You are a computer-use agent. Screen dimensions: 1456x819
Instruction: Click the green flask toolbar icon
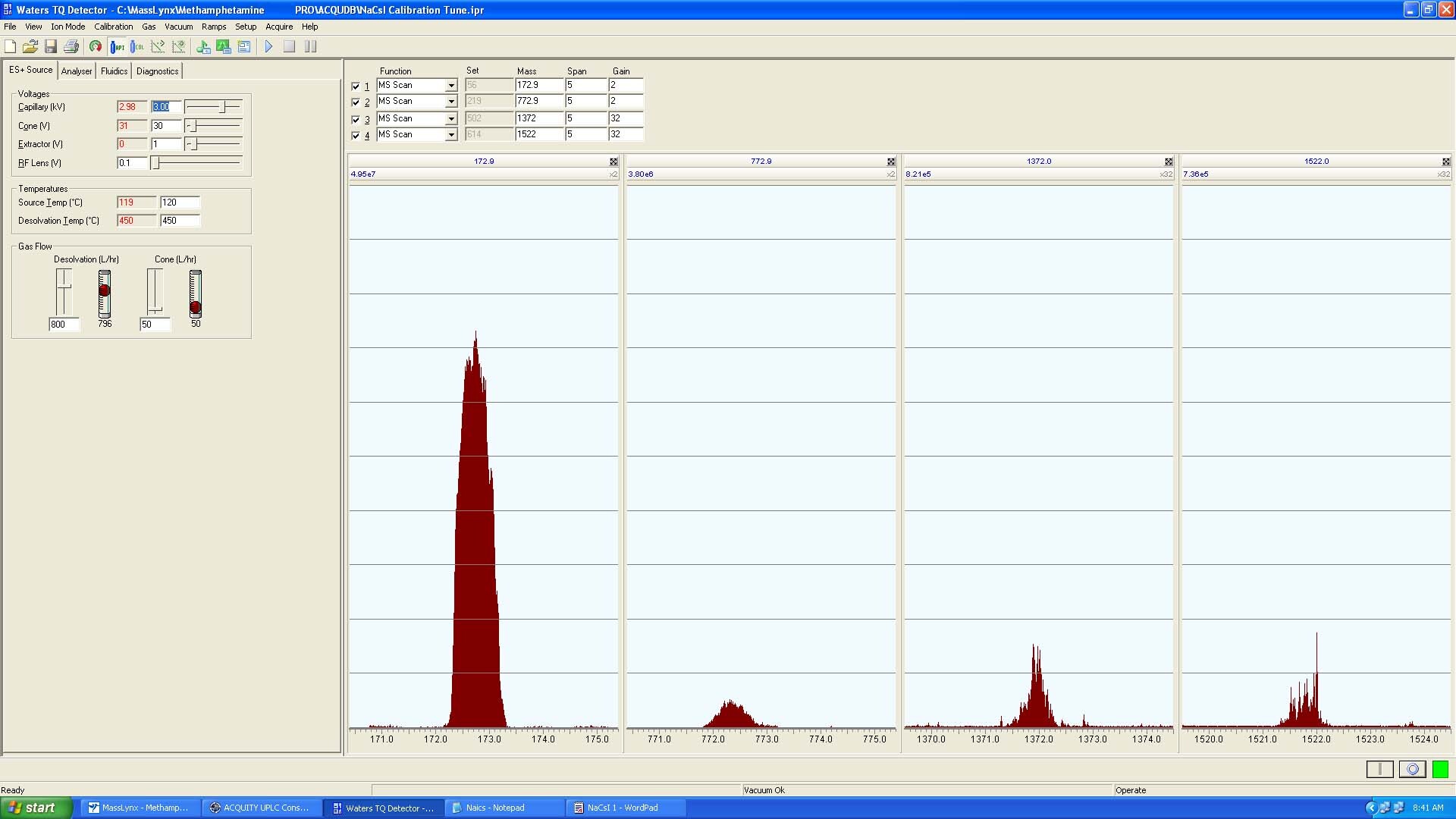coord(203,46)
